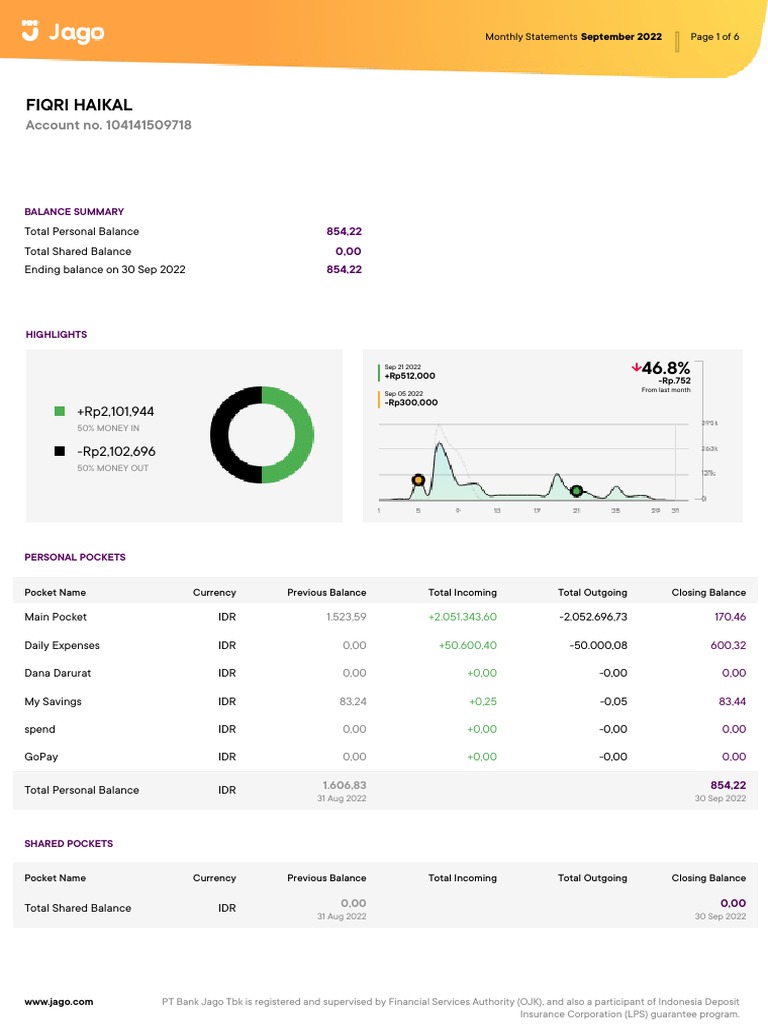Click the Dana Darurat pocket name
The image size is (768, 1024).
click(58, 673)
